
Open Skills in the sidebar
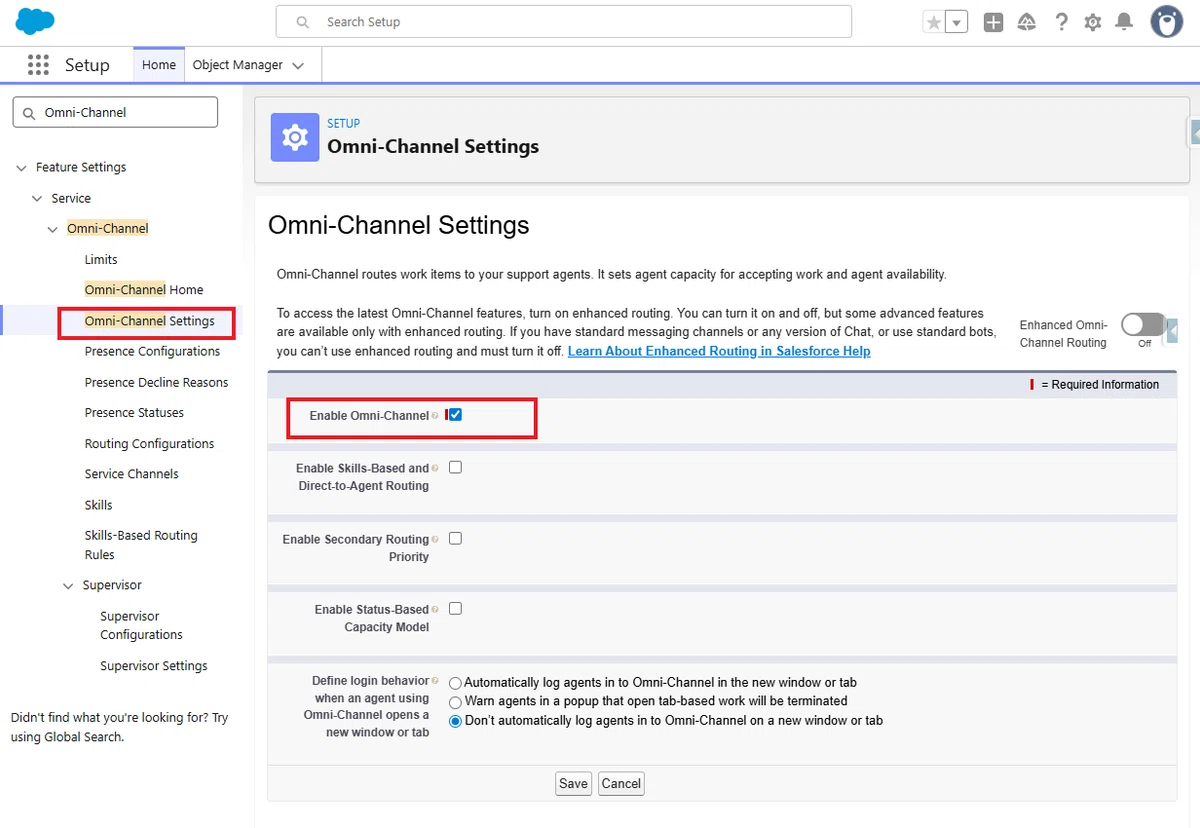(98, 505)
